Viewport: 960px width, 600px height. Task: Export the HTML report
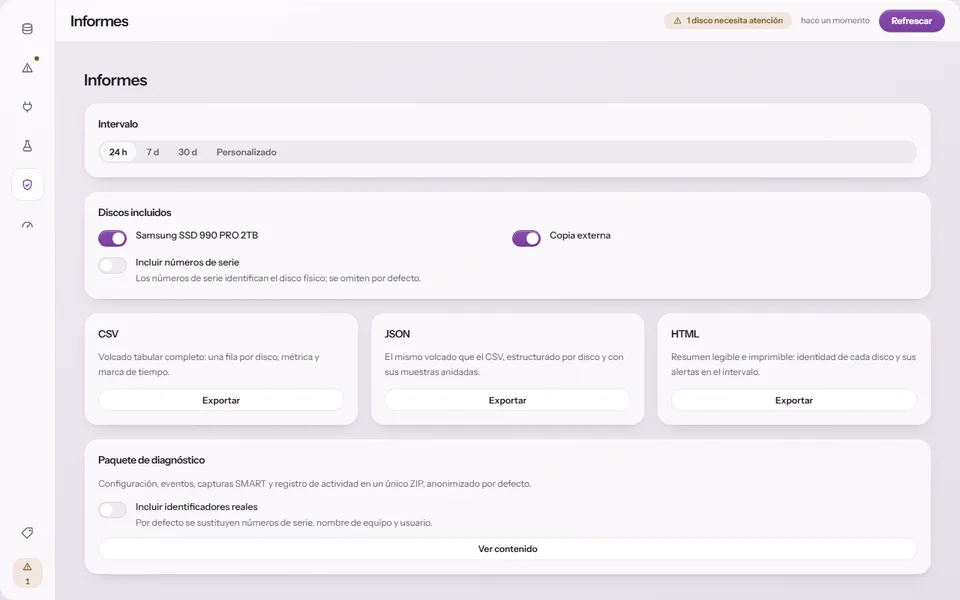tap(794, 400)
